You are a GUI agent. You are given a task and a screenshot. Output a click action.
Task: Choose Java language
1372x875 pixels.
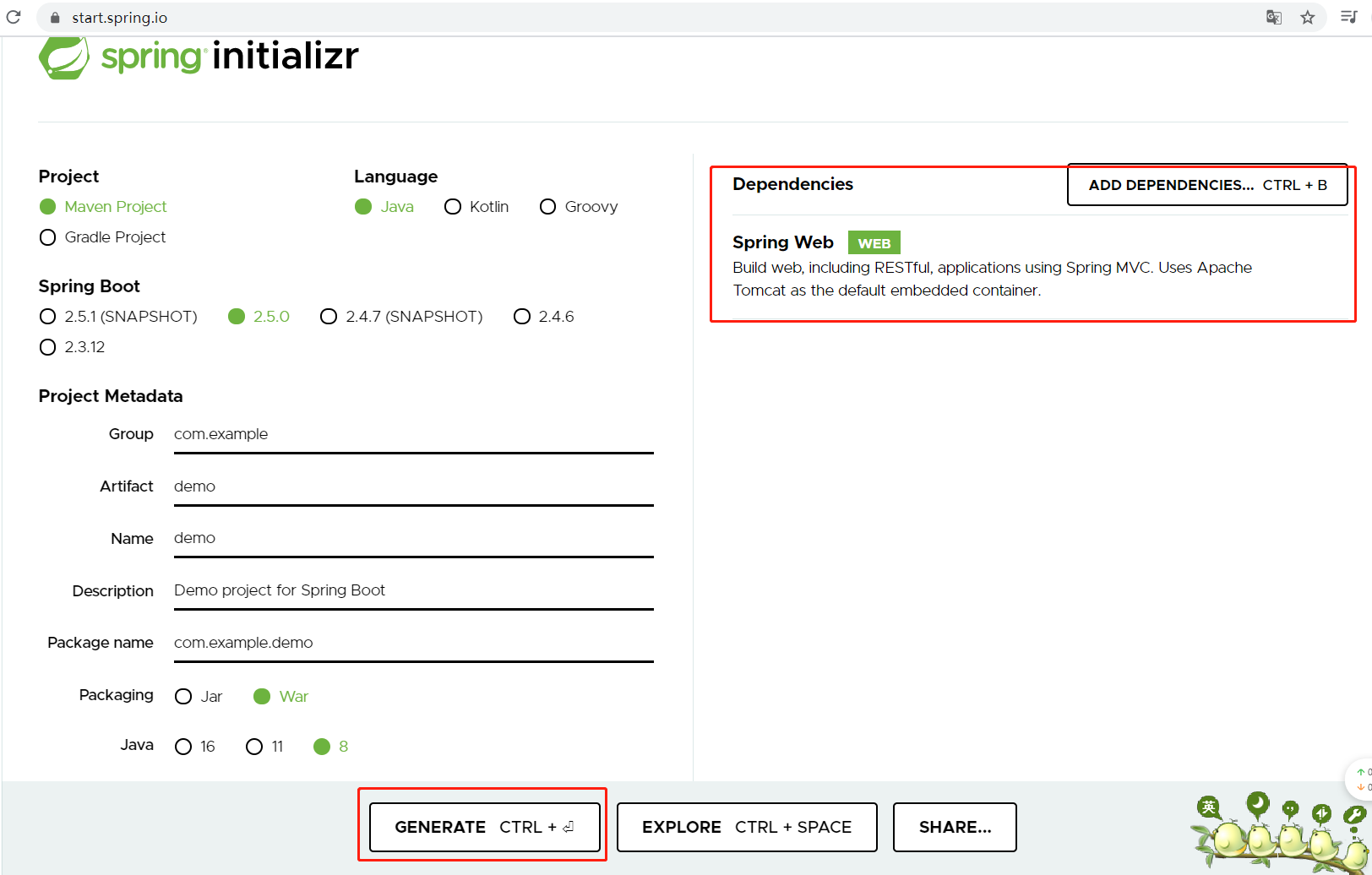(384, 207)
